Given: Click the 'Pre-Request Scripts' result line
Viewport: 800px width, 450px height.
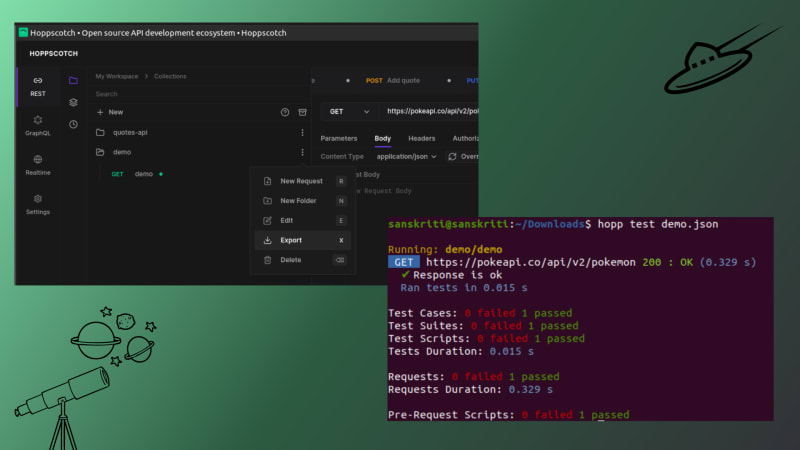Looking at the screenshot, I should (508, 415).
